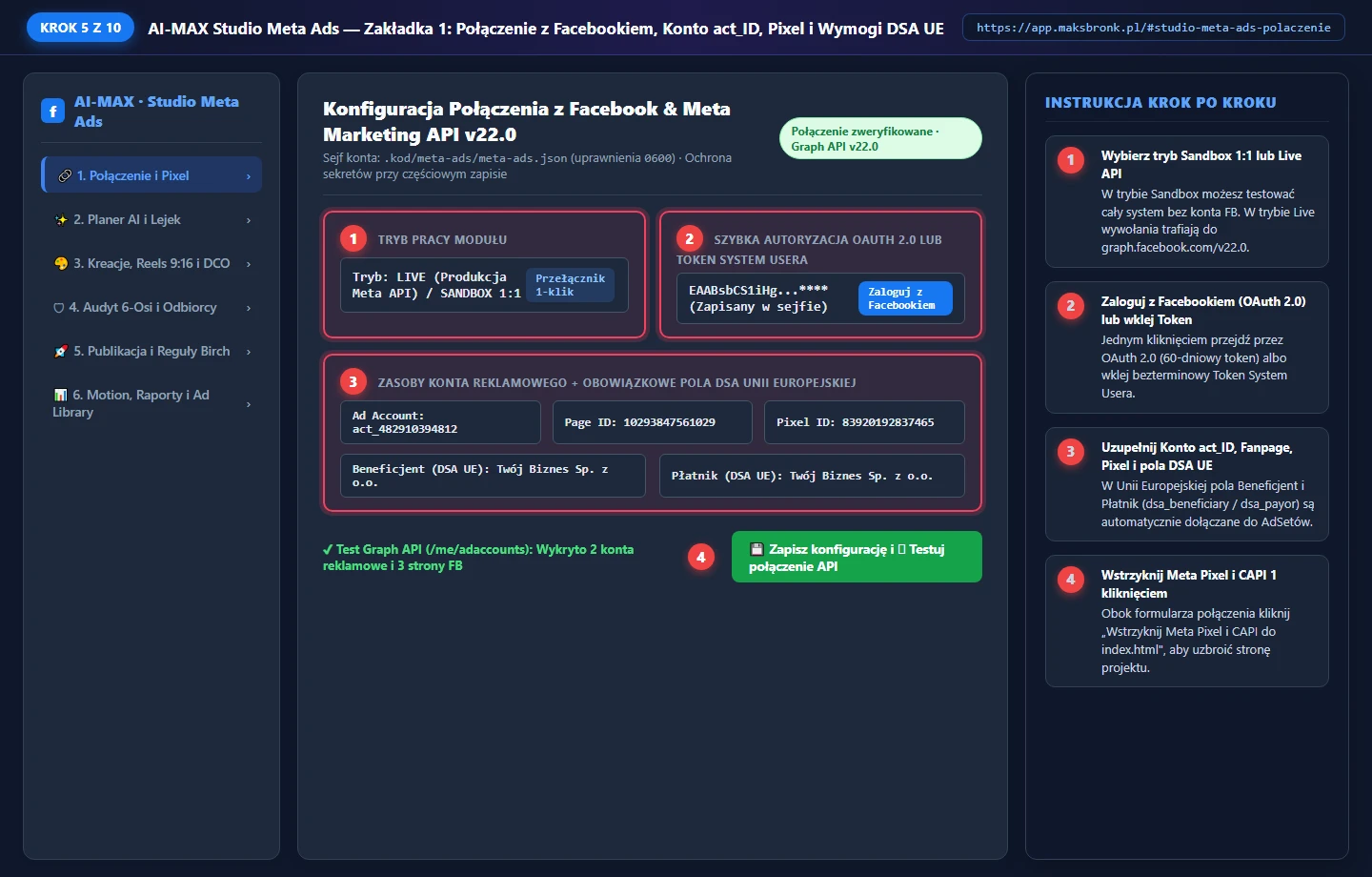1372x877 pixels.
Task: Expand the Audyt 6-Osi i Odbiorcy chevron
Action: click(x=249, y=308)
